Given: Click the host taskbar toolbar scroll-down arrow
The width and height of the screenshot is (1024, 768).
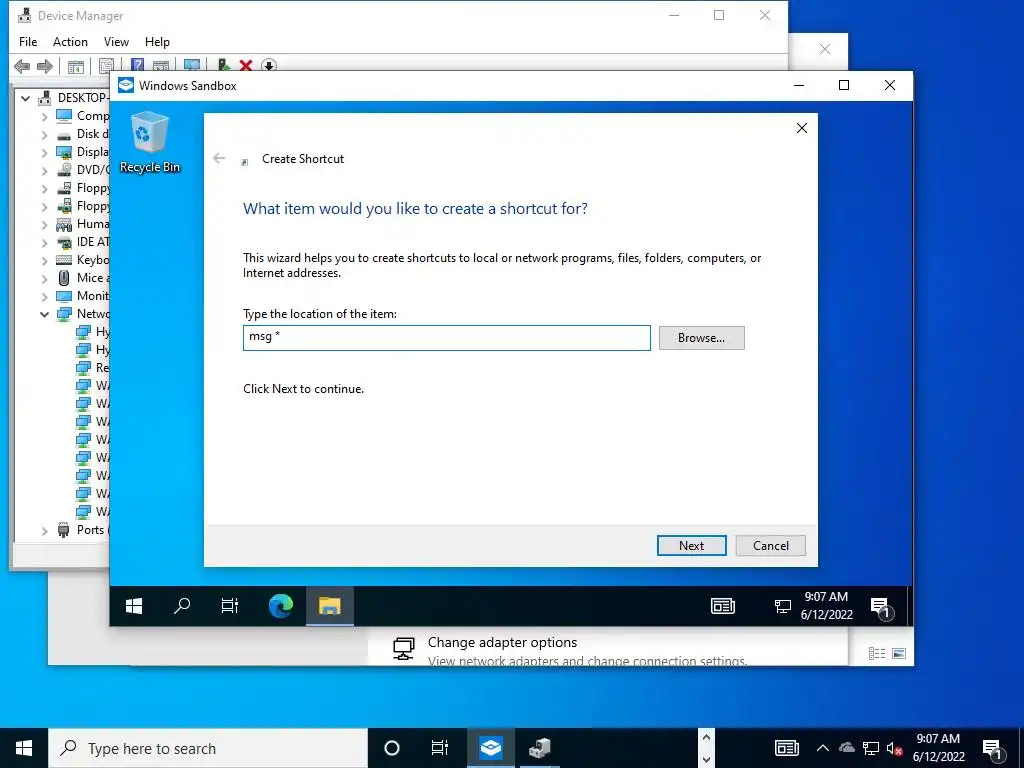Looking at the screenshot, I should 706,760.
